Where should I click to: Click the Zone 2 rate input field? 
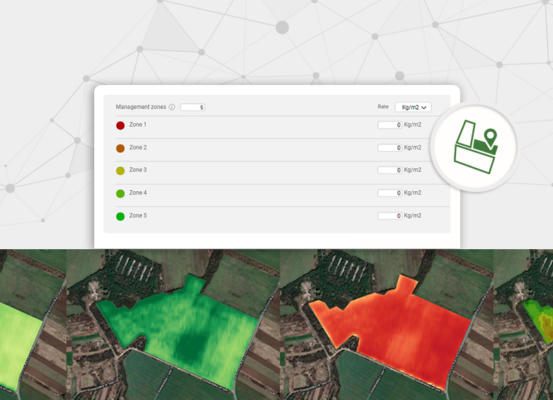390,148
